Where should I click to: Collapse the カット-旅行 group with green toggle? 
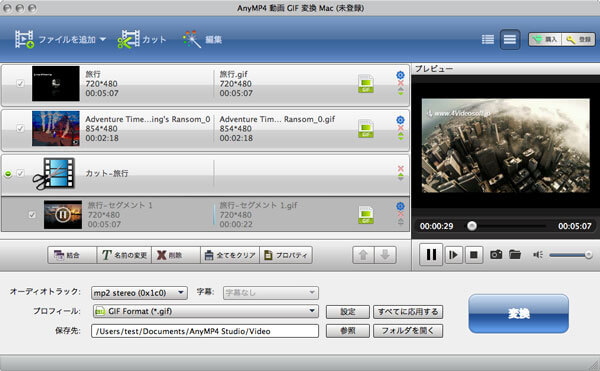point(8,174)
